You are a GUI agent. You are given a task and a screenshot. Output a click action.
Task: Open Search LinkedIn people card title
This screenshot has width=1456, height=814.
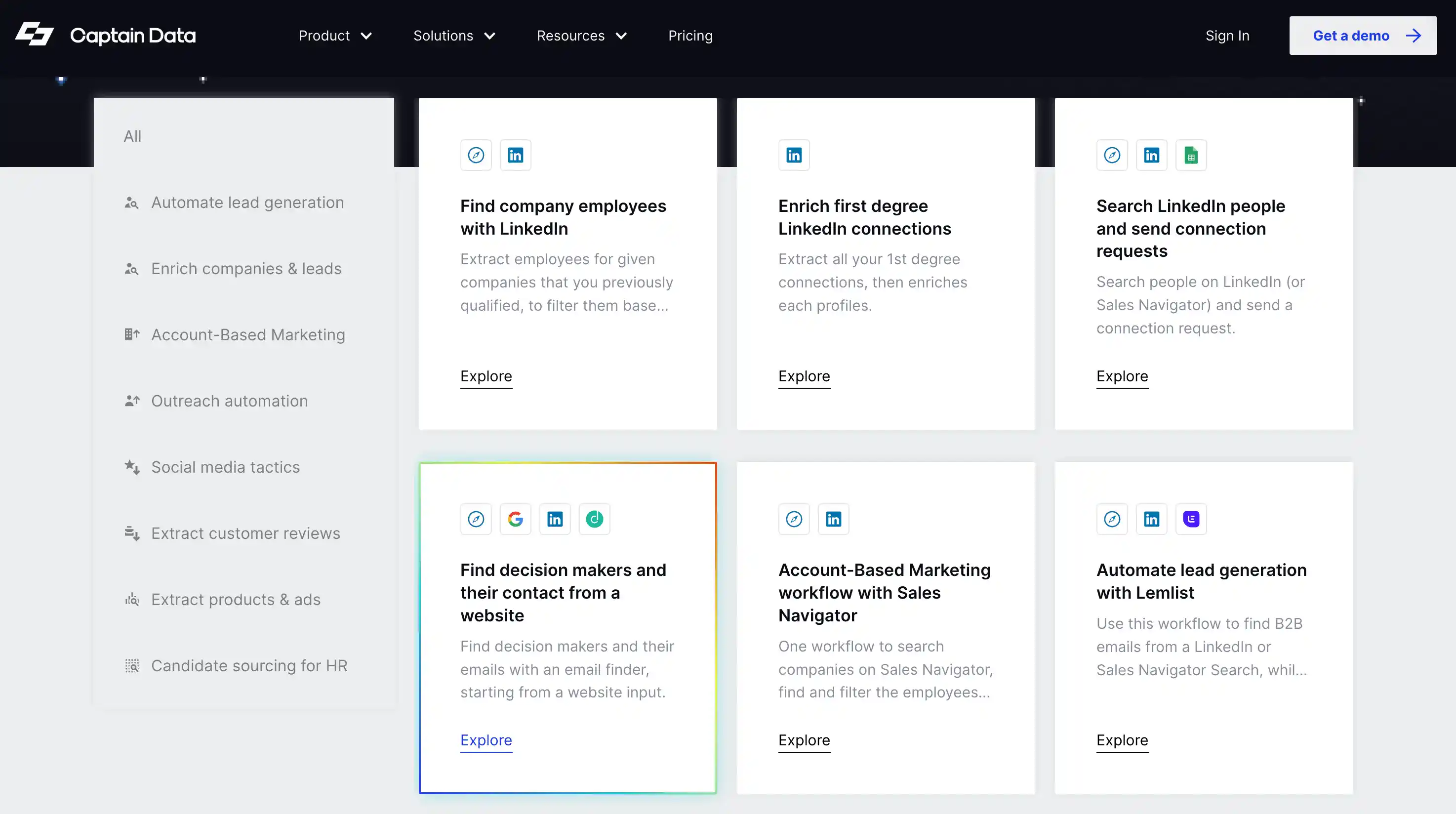[x=1190, y=228]
